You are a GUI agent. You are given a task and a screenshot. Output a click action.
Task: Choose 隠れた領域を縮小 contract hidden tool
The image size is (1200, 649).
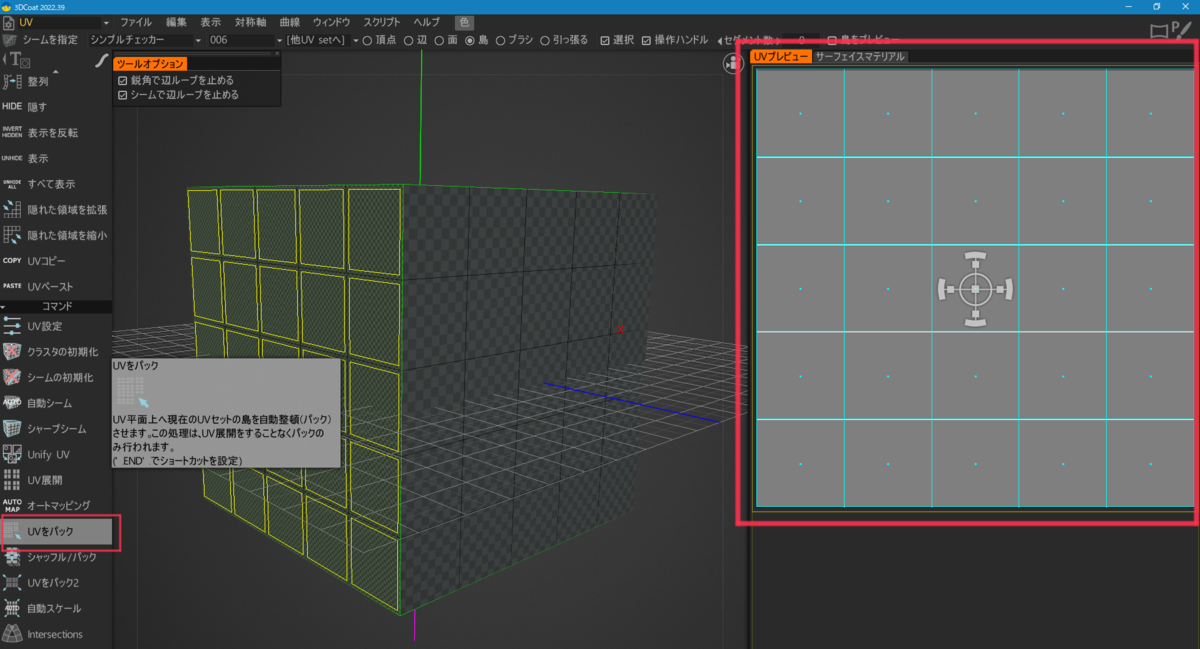[x=55, y=236]
